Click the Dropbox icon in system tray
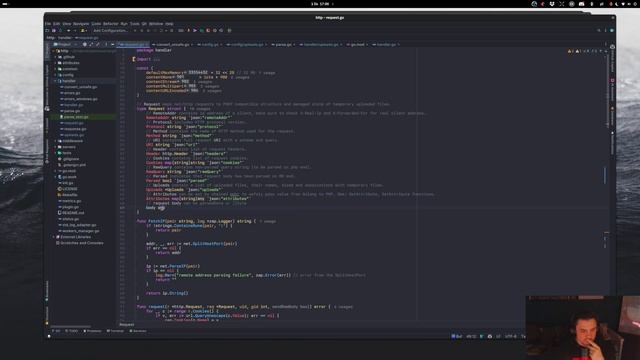The image size is (640, 360). click(x=552, y=4)
